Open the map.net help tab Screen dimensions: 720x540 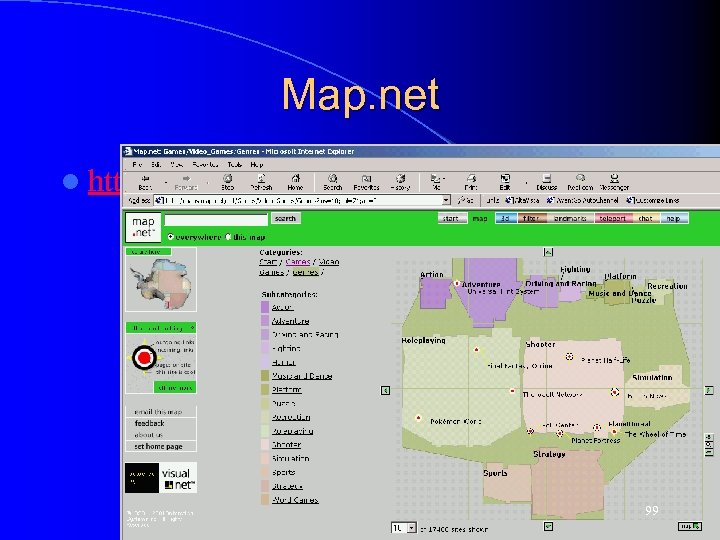coord(674,219)
